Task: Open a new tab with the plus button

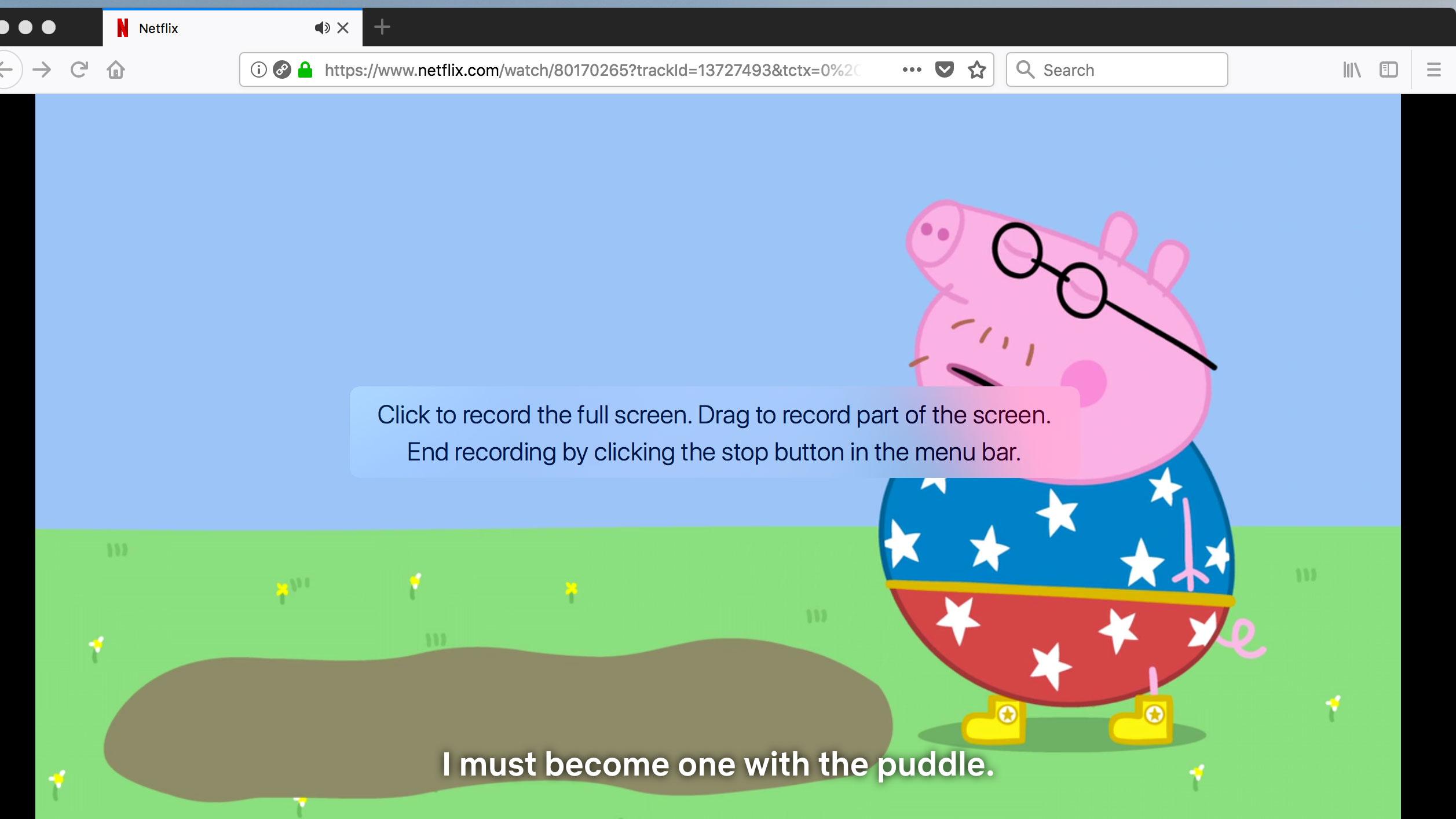Action: pyautogui.click(x=382, y=27)
